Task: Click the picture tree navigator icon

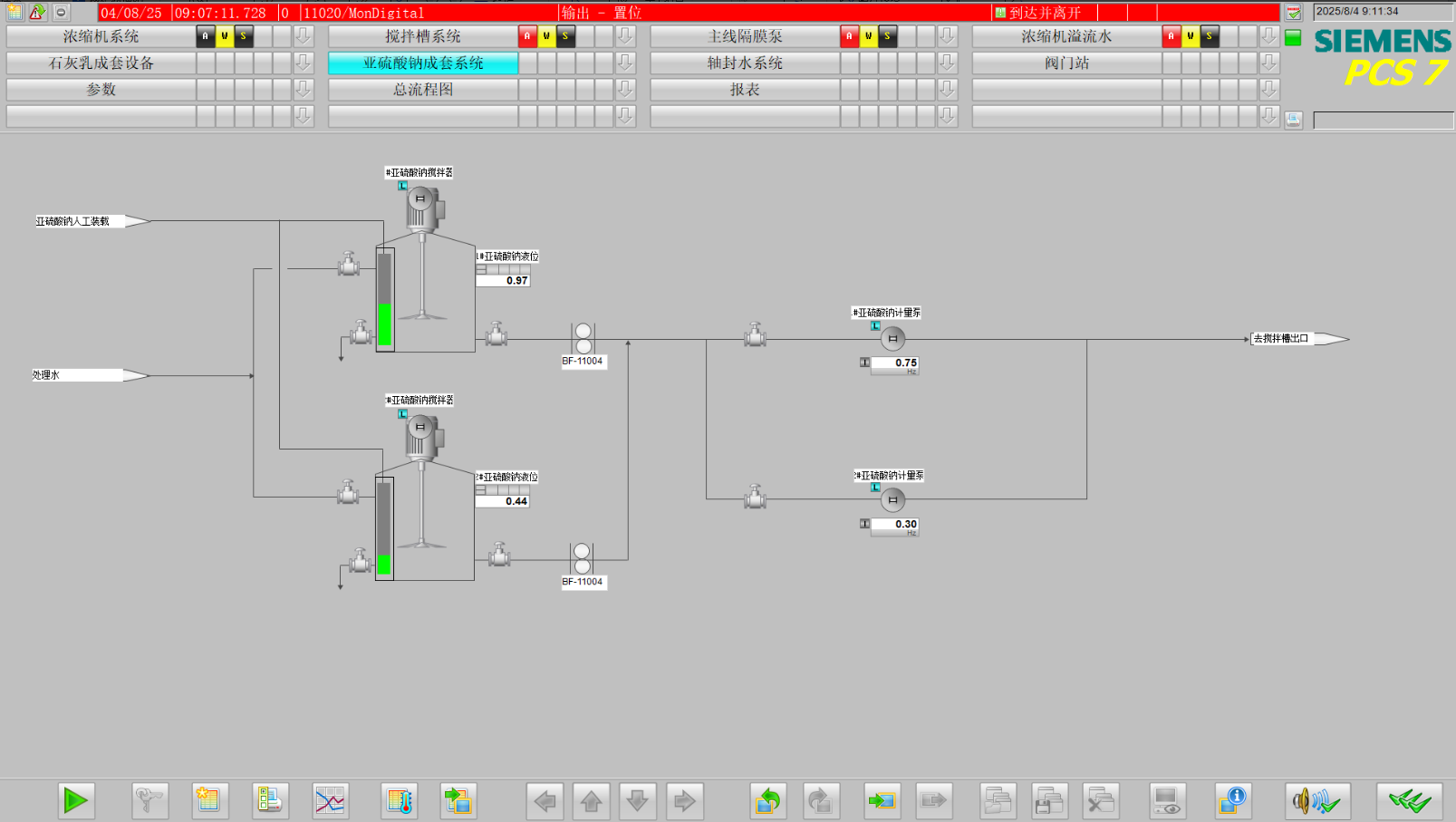Action: pos(458,800)
